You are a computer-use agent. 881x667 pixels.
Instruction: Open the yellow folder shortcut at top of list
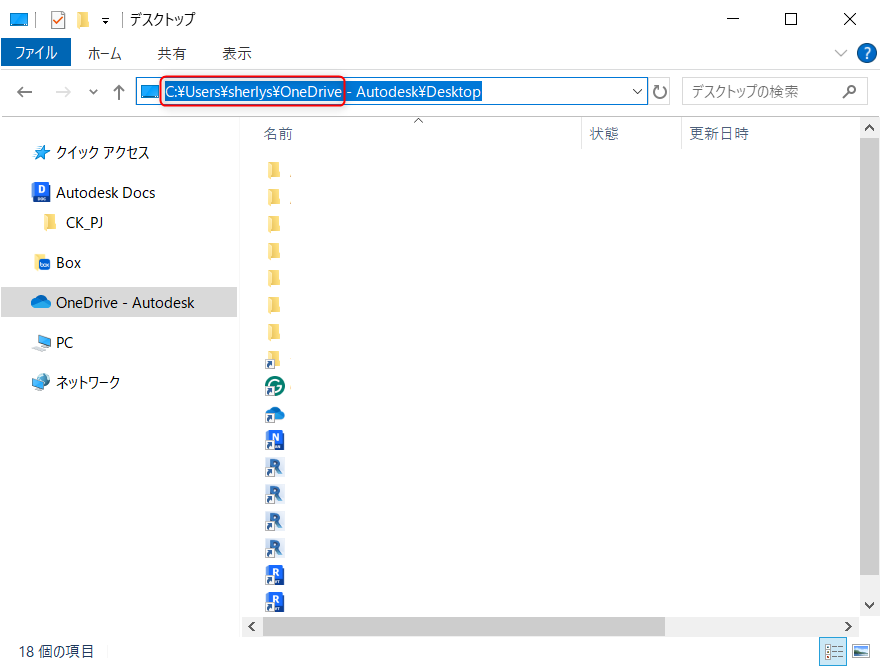coord(275,169)
